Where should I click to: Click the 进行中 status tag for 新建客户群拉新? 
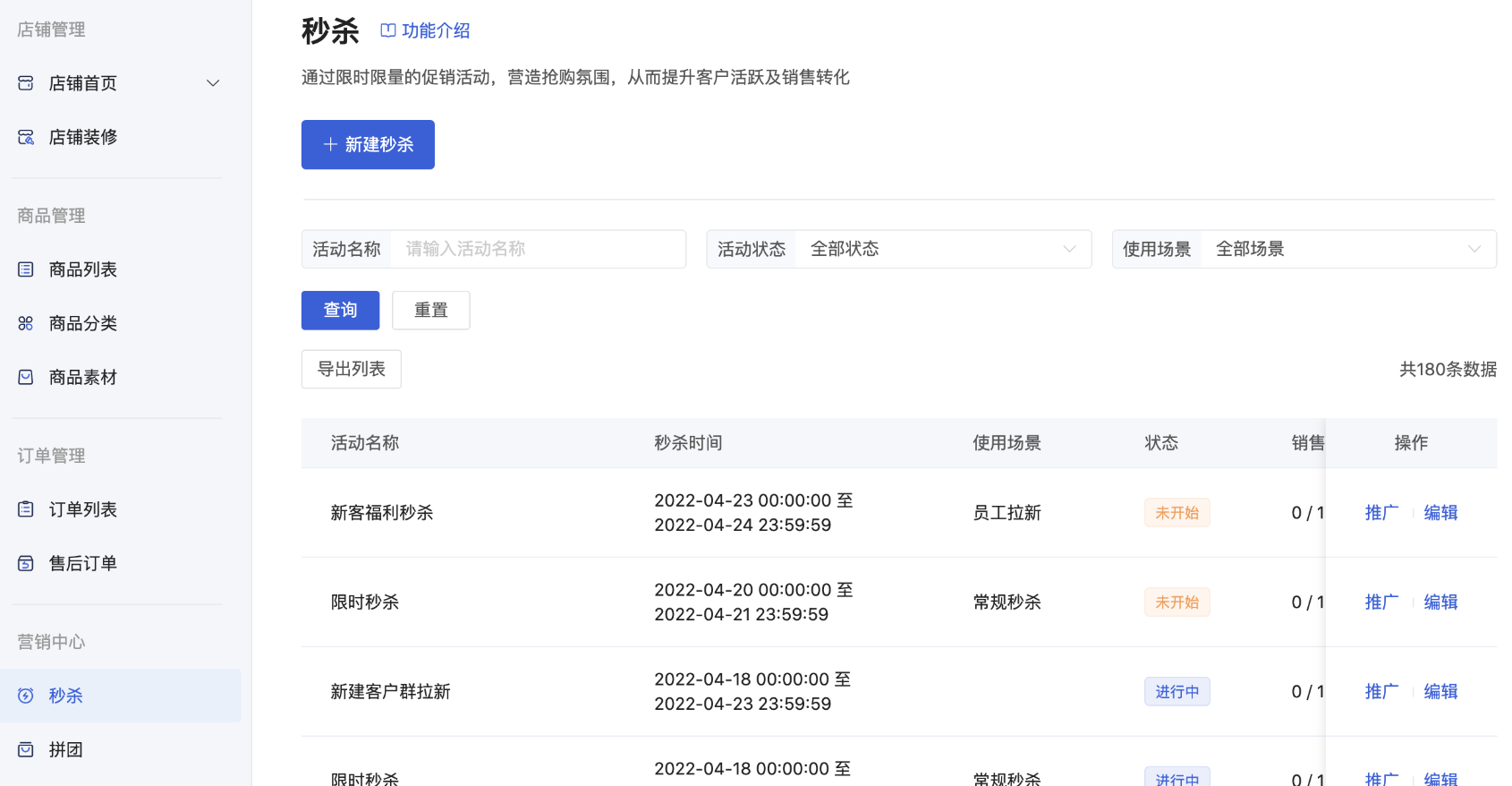click(x=1177, y=692)
